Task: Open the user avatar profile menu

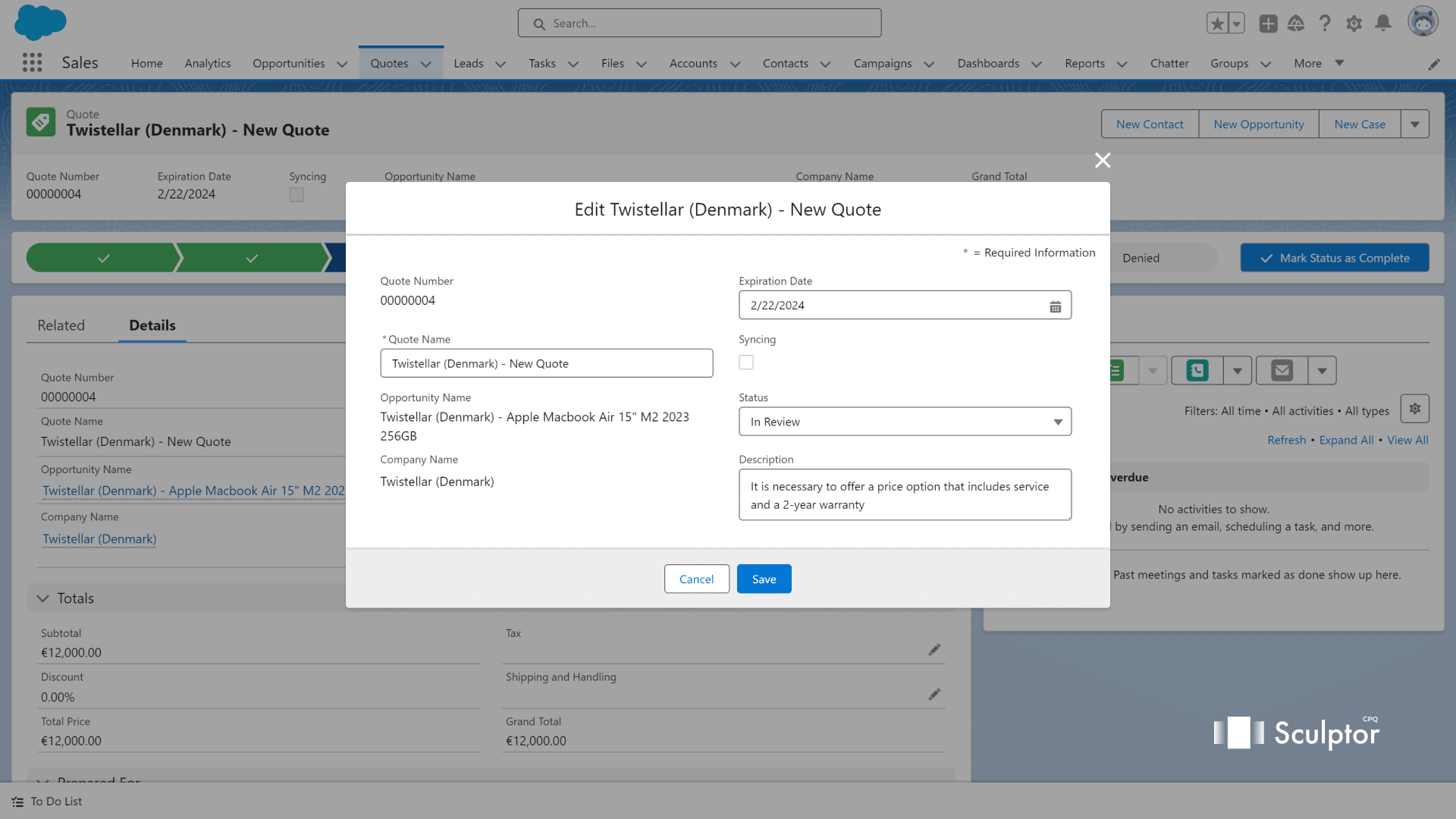Action: click(1423, 22)
